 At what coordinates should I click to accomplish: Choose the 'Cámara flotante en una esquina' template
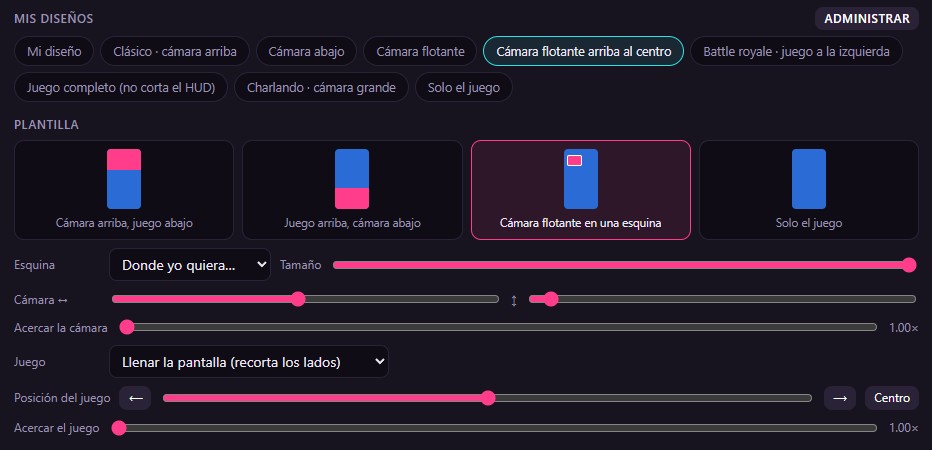(x=581, y=190)
